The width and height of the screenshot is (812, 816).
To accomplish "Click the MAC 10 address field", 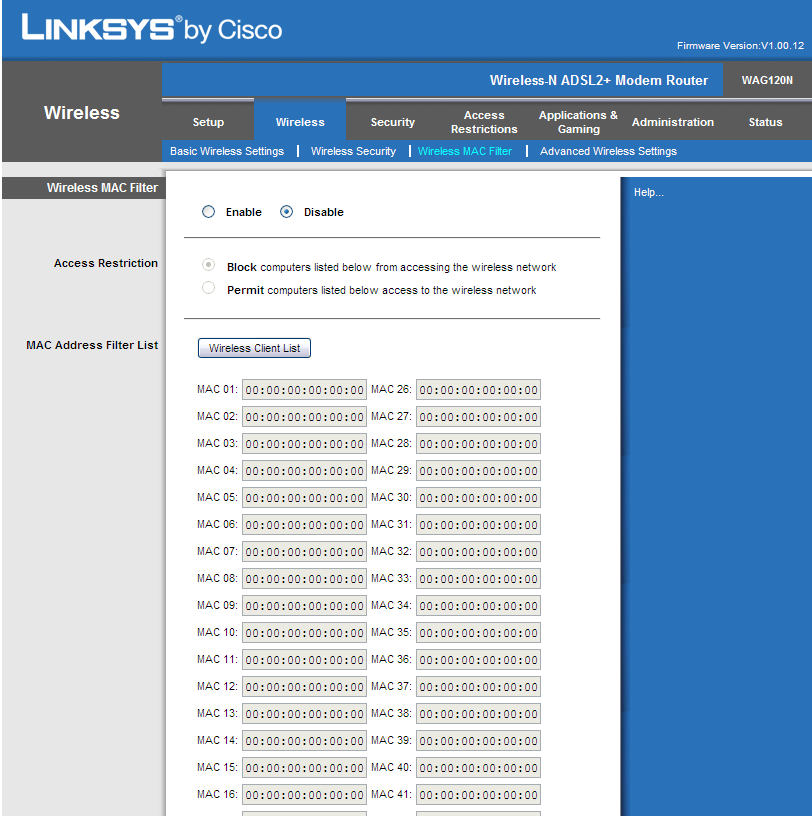I will [x=304, y=633].
